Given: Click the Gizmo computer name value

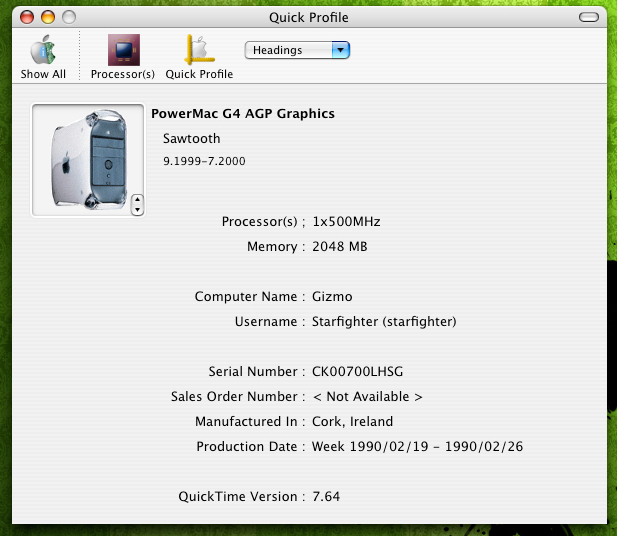Looking at the screenshot, I should click(332, 296).
